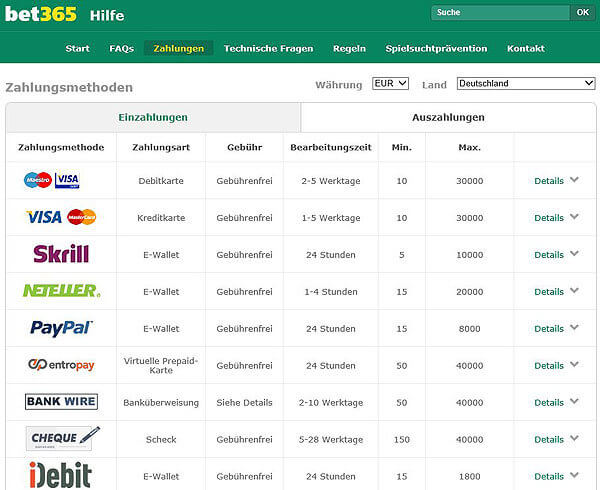Open Details link for Cheque
Image resolution: width=600 pixels, height=490 pixels.
[x=549, y=440]
